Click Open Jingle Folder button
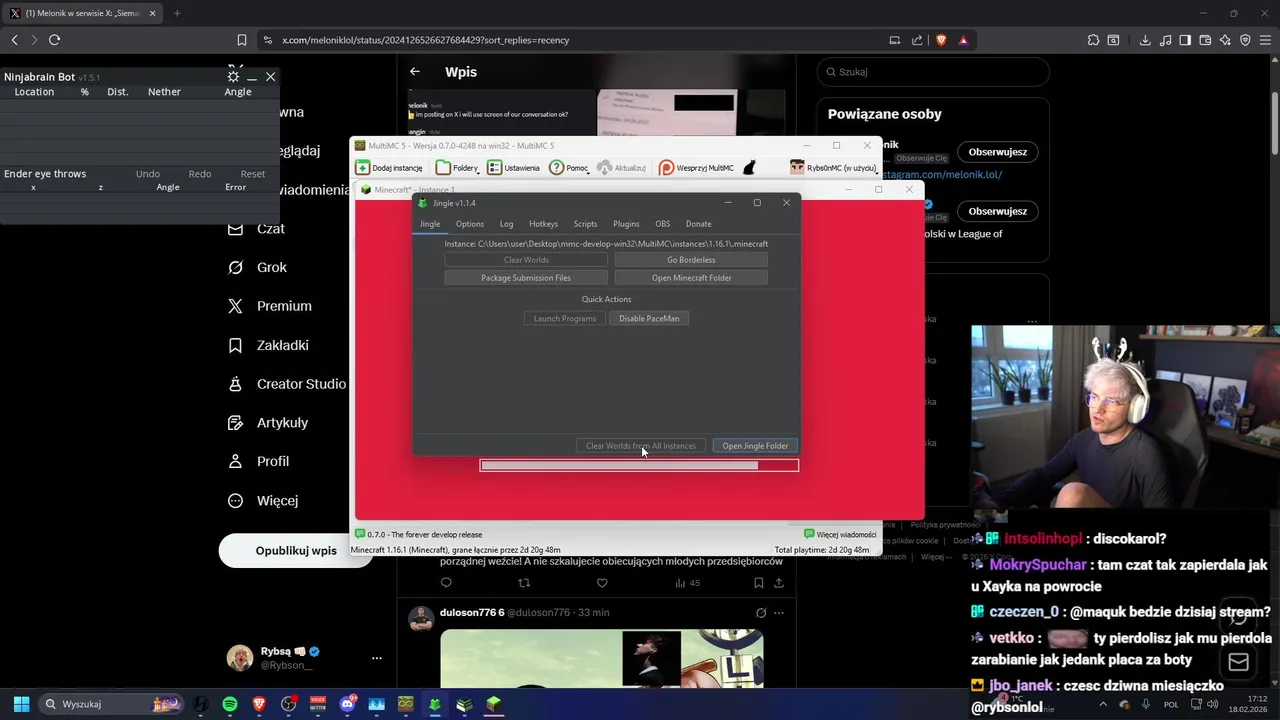The width and height of the screenshot is (1280, 720). (x=755, y=446)
